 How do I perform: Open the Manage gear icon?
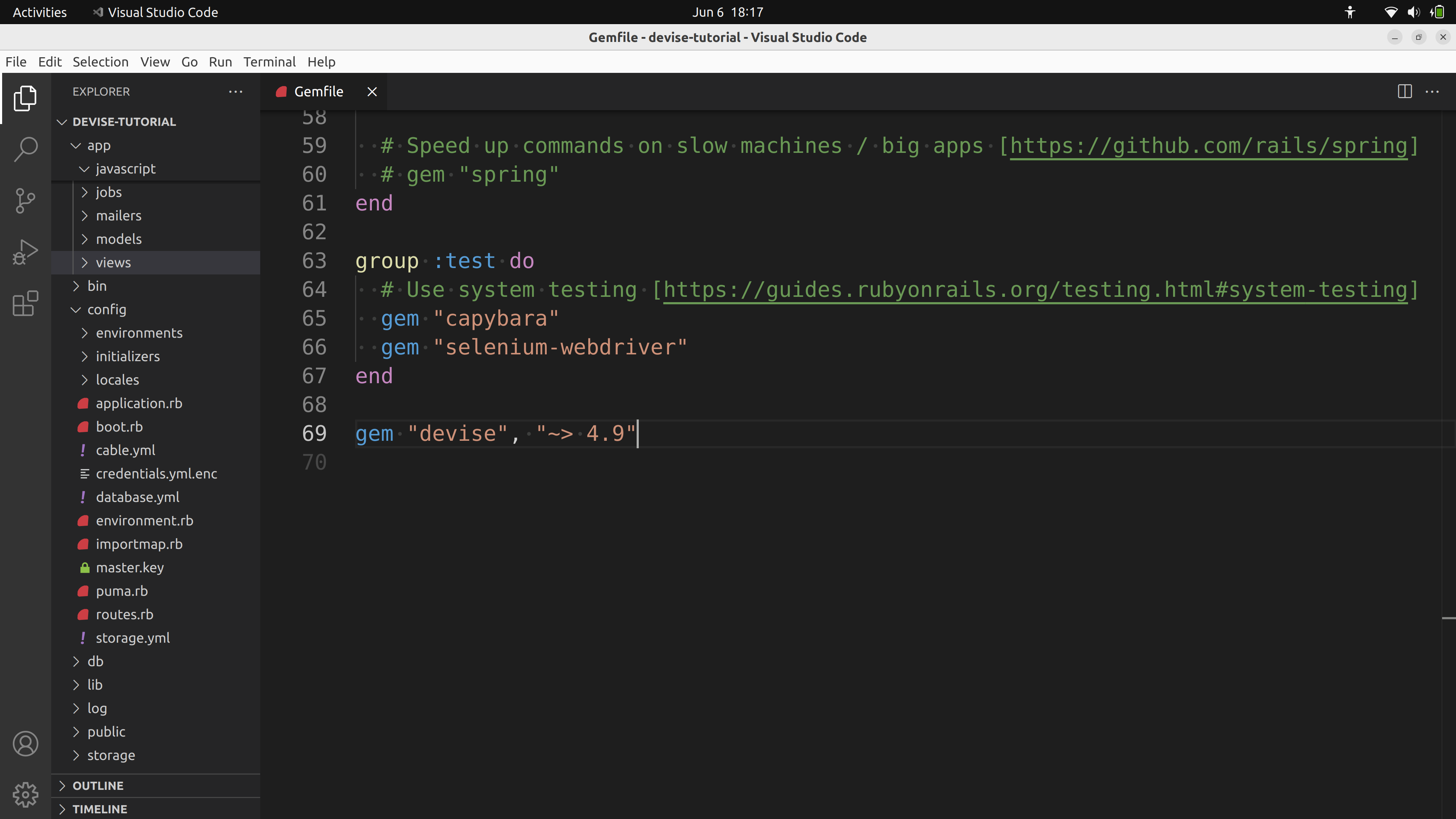[26, 795]
